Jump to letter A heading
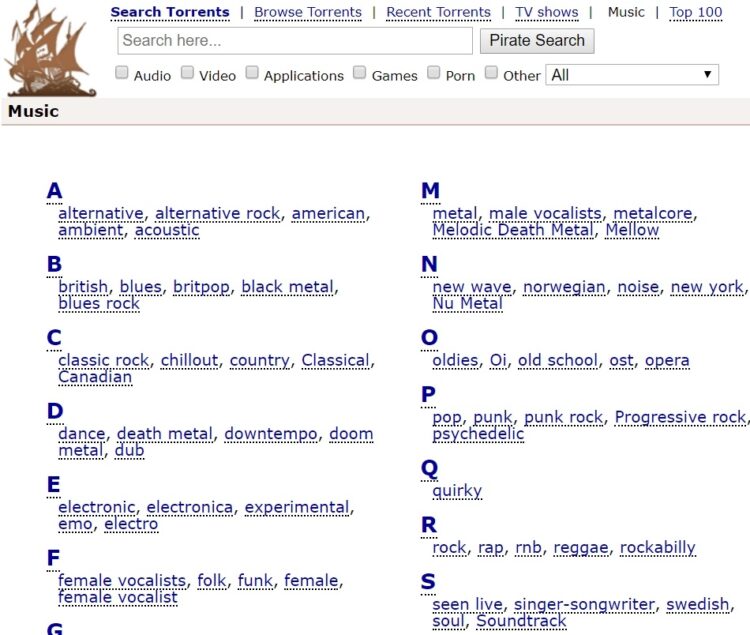 tap(55, 191)
